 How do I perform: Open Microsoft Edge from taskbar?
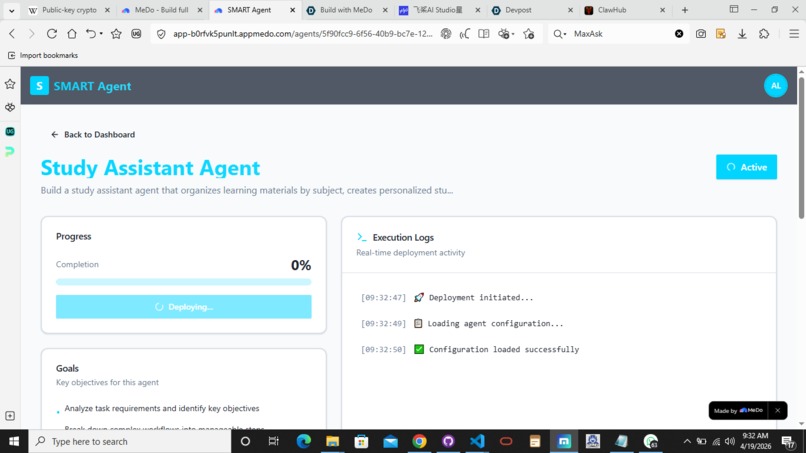pos(303,441)
